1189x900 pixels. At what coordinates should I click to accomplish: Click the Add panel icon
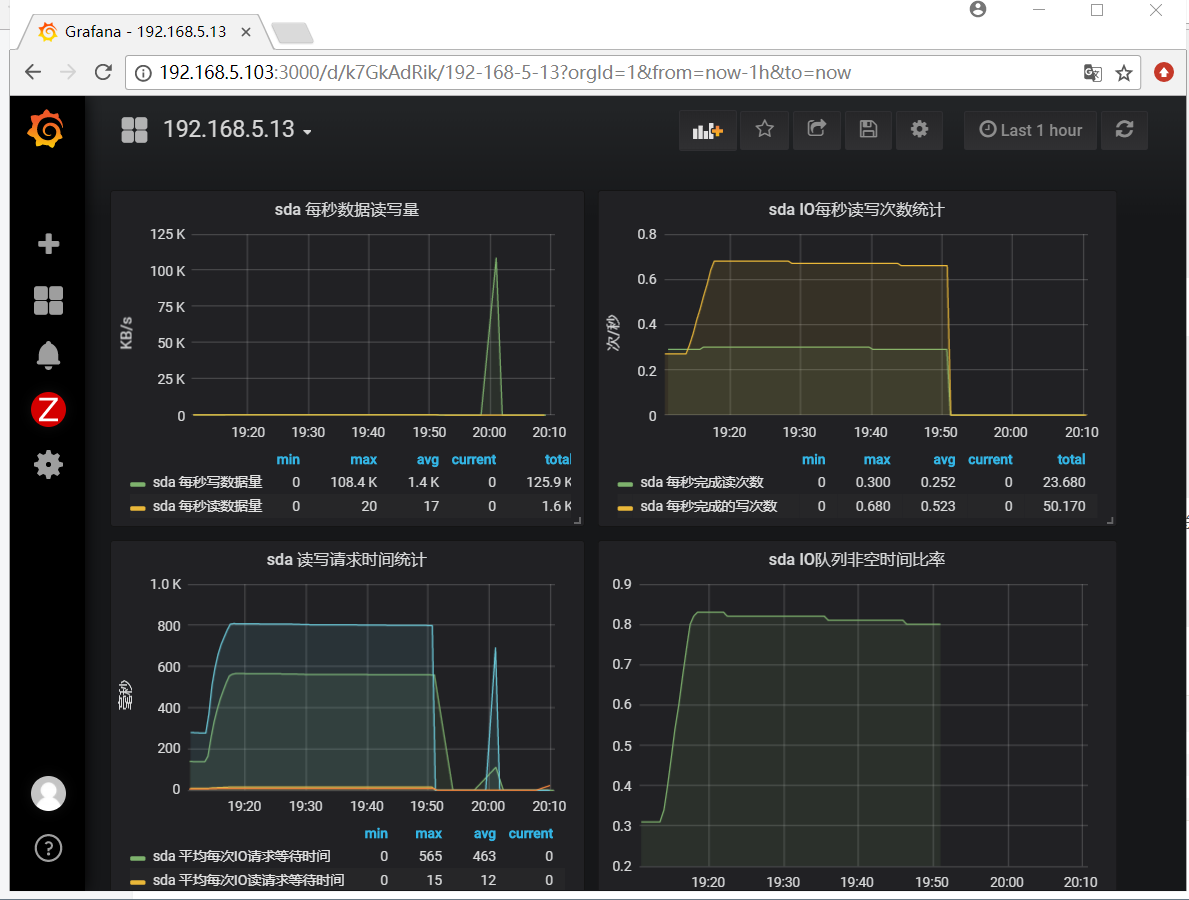[707, 130]
